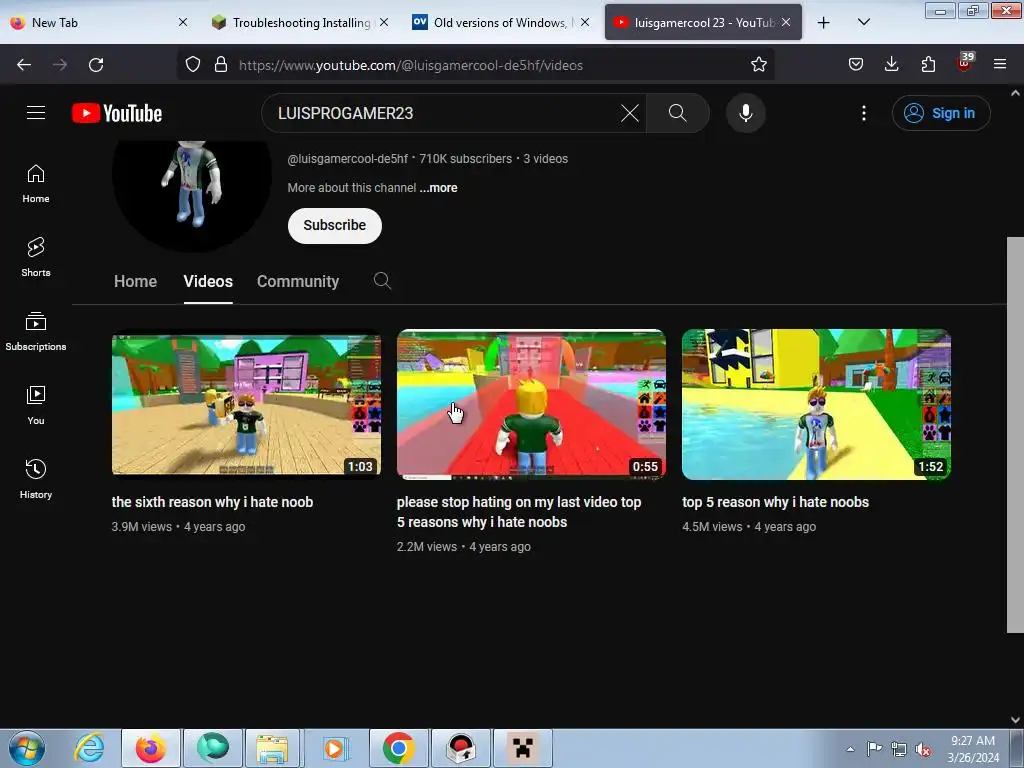Open YouTube settings three-dot menu

coord(863,113)
